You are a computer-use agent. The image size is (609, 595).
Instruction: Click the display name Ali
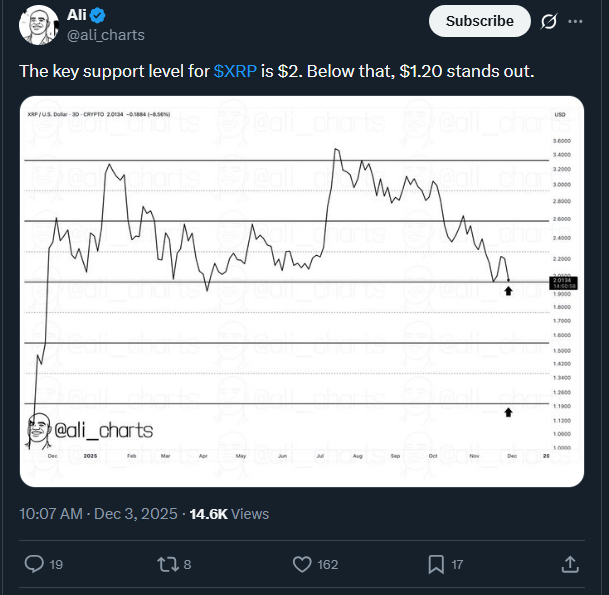(76, 15)
